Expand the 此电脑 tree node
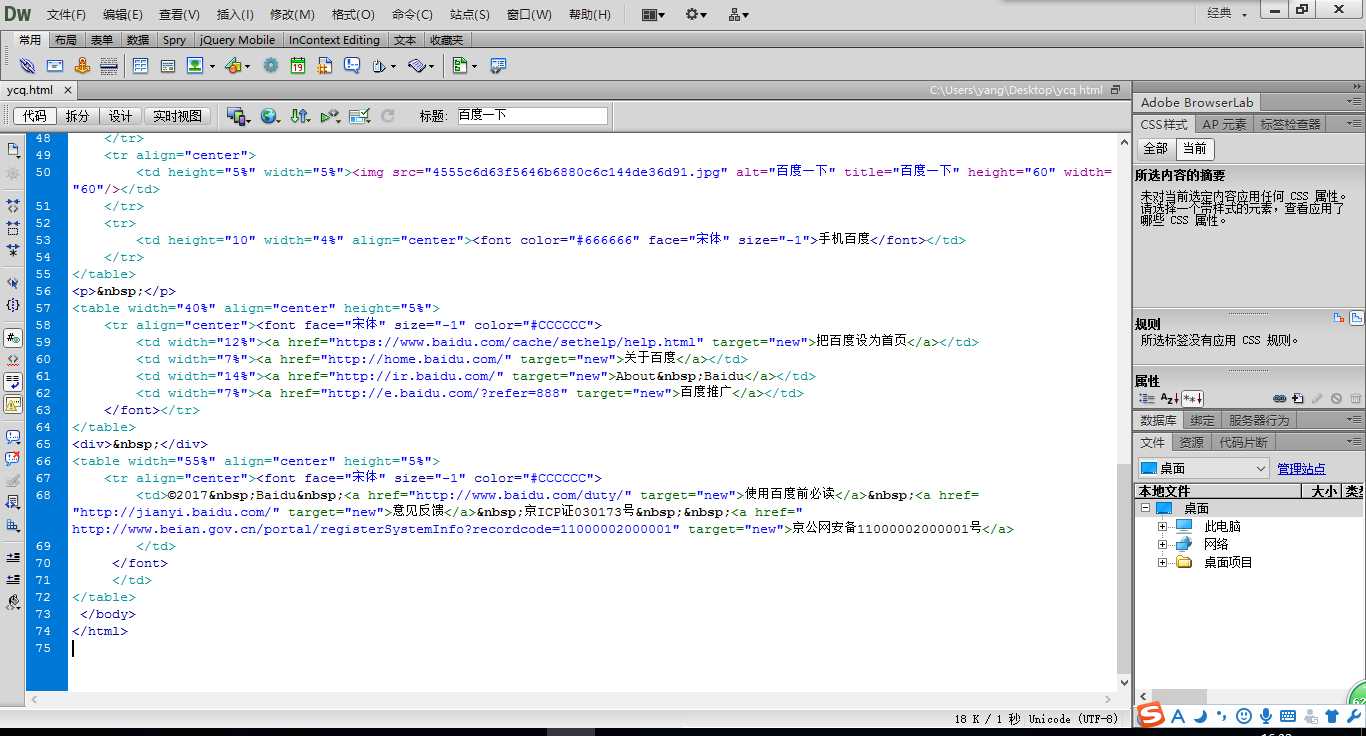 (x=1162, y=526)
